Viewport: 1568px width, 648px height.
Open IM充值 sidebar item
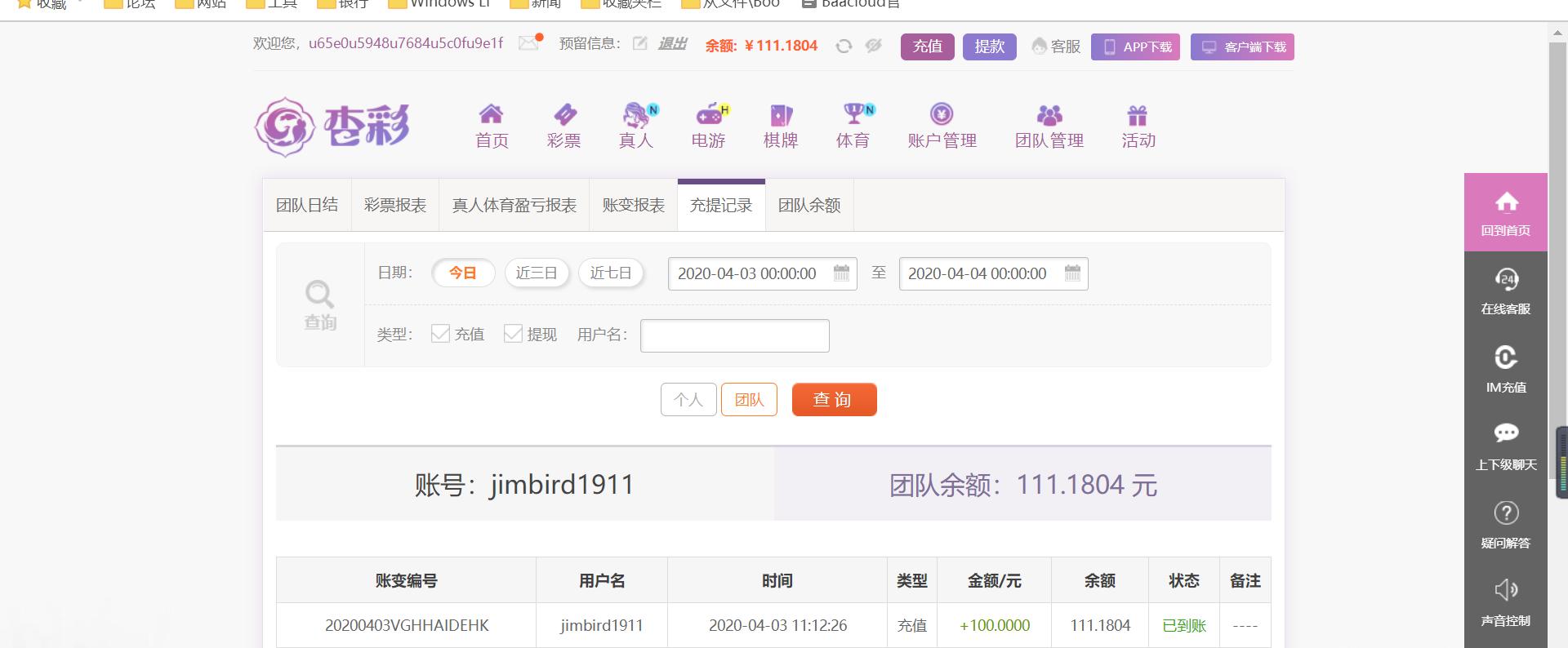click(1506, 369)
